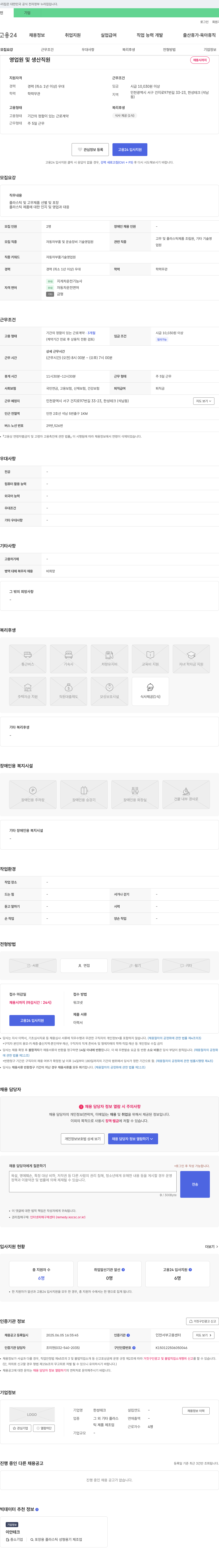
Task: Click the company LOGO placeholder image
Action: coord(32,1414)
